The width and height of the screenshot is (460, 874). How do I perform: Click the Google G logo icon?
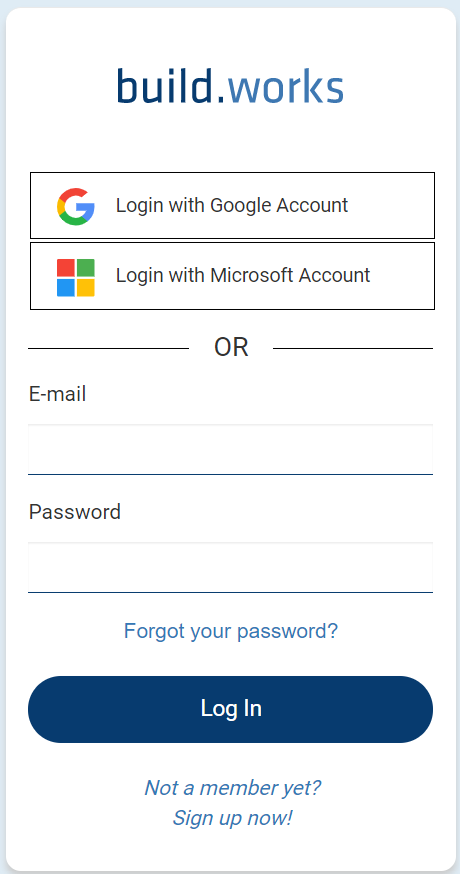point(76,206)
